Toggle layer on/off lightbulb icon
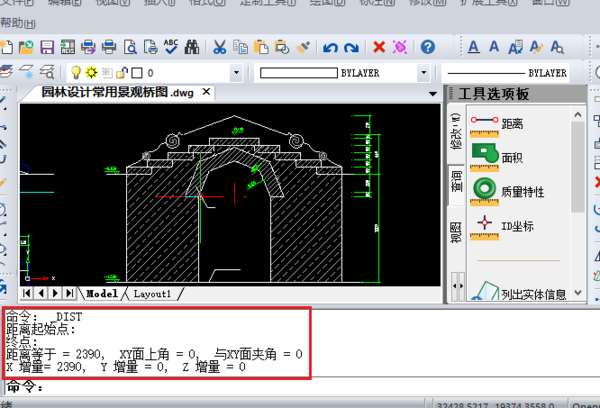The image size is (600, 408). [x=76, y=72]
